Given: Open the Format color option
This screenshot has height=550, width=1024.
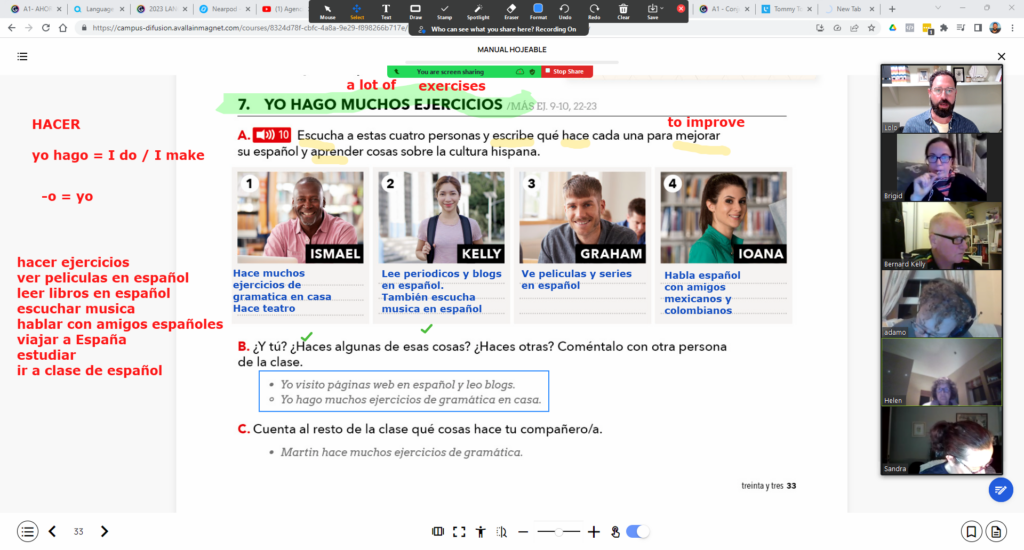Looking at the screenshot, I should [x=538, y=11].
